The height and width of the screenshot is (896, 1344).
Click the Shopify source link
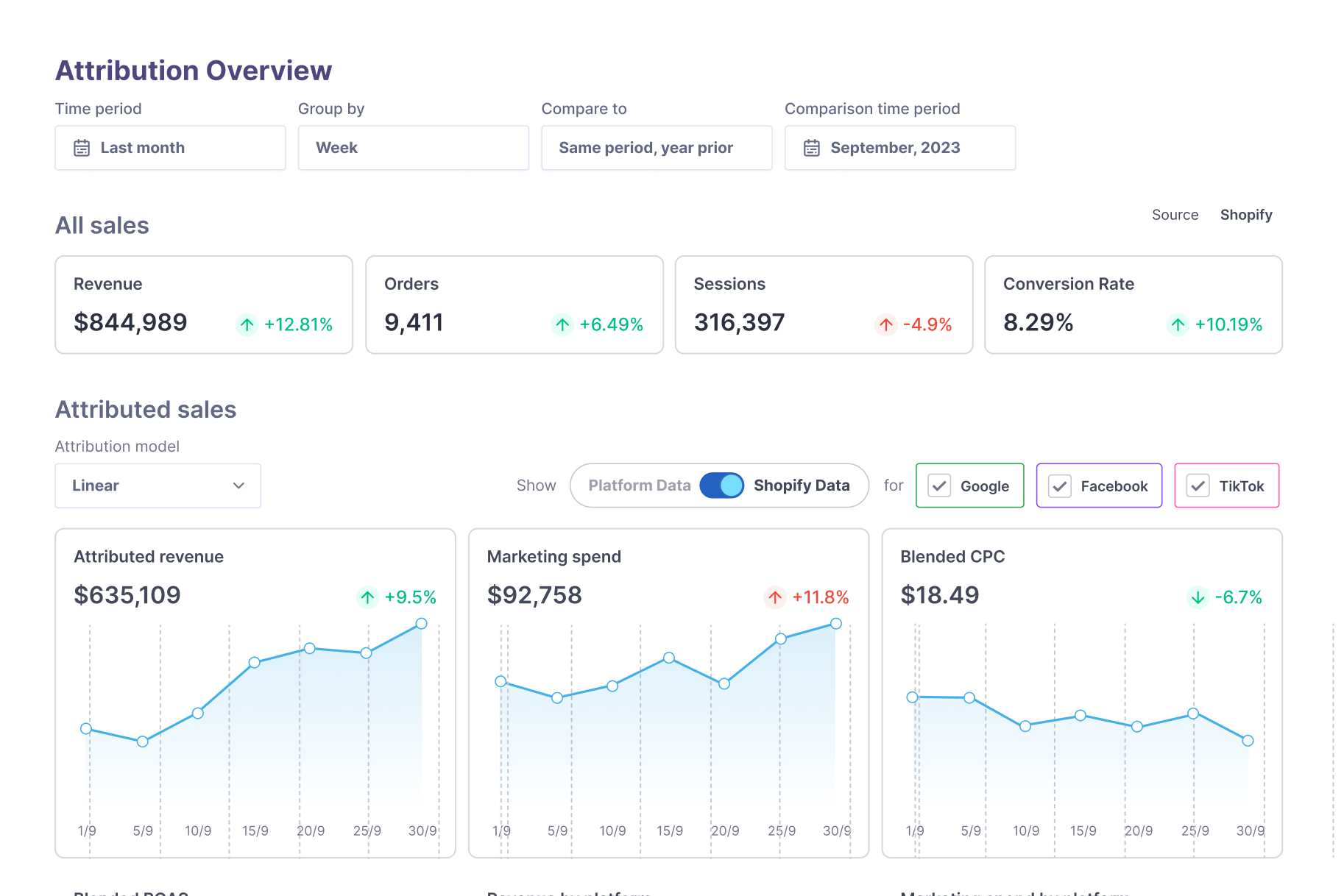click(1246, 215)
